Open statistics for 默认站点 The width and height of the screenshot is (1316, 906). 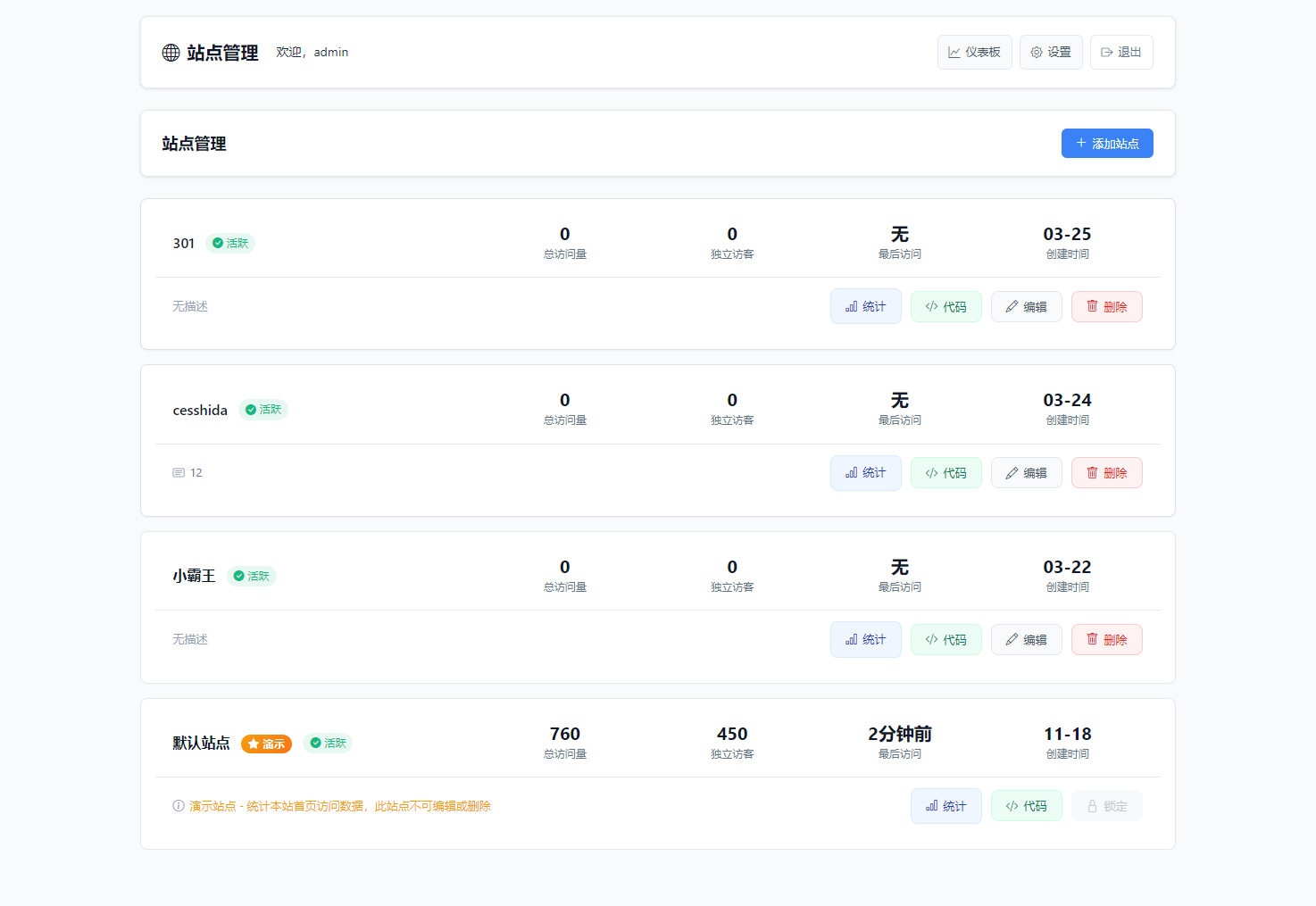click(946, 805)
